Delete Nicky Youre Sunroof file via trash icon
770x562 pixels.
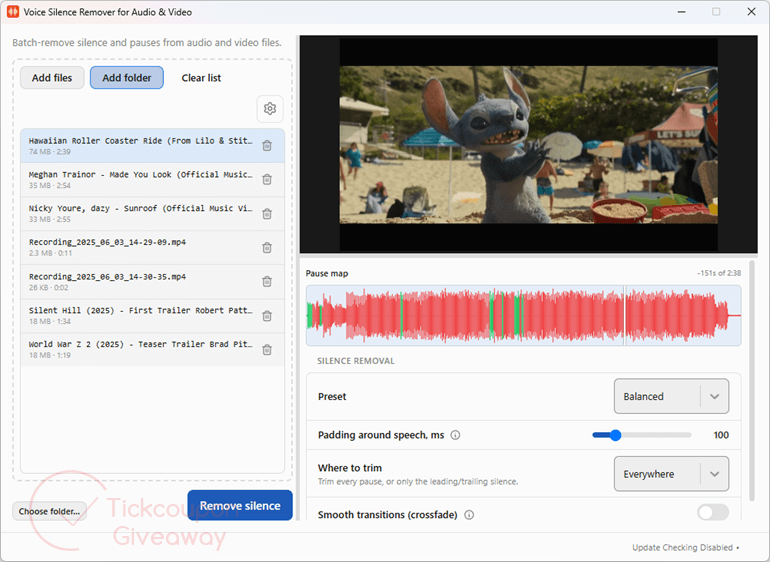267,214
